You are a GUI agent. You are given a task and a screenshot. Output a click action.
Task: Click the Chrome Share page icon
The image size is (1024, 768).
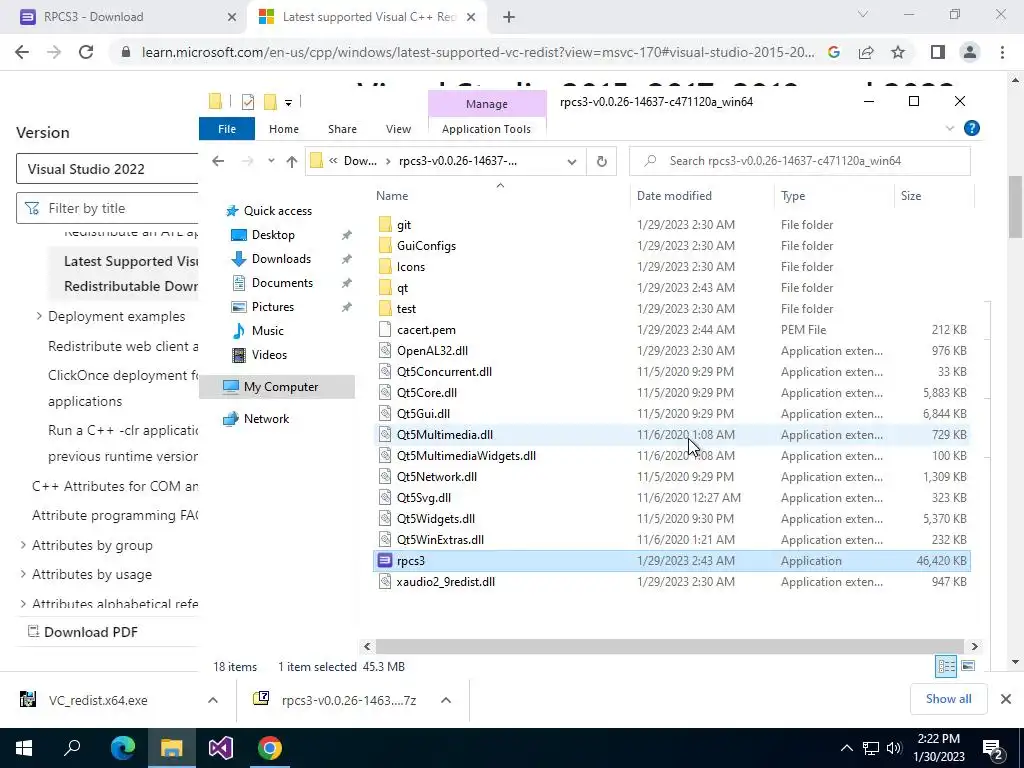tap(866, 52)
